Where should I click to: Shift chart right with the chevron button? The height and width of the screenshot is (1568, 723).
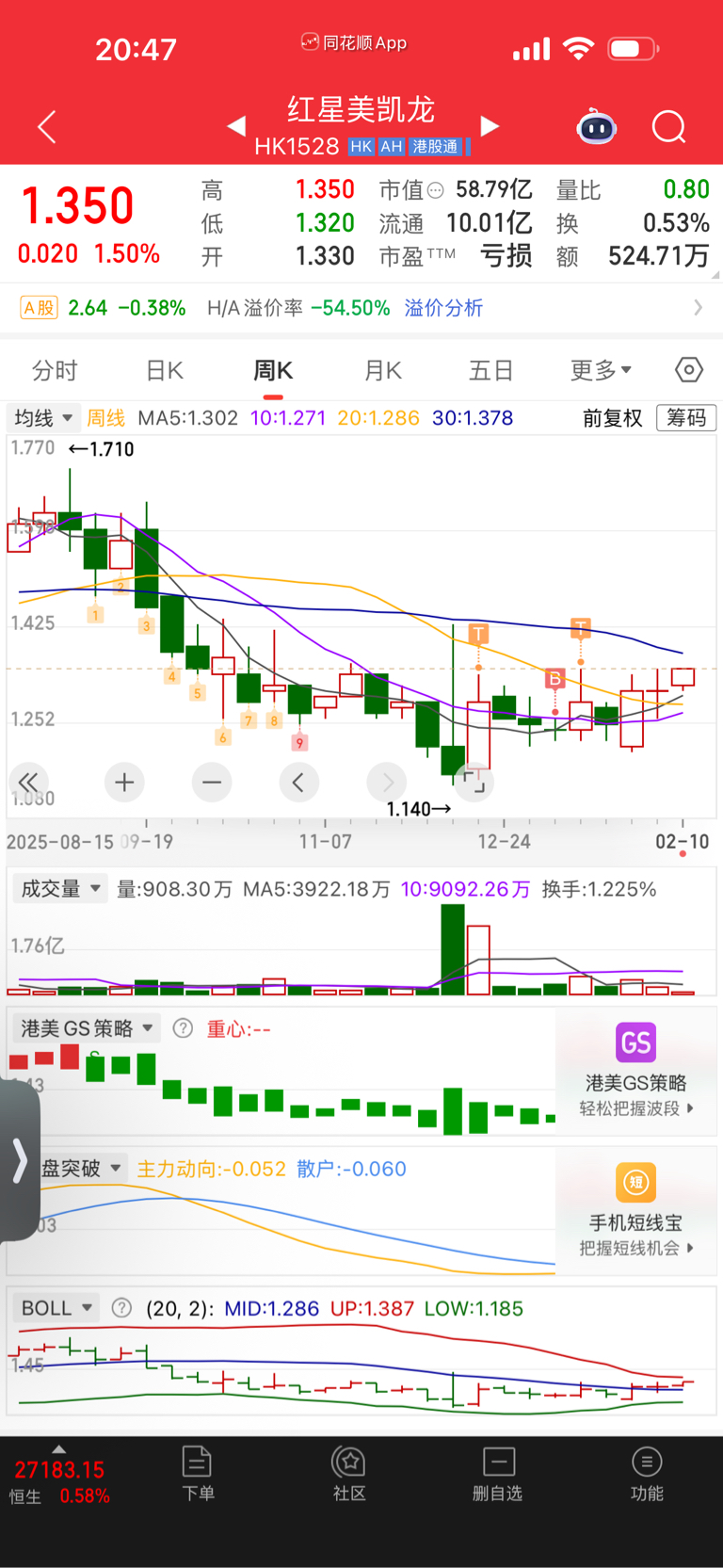[387, 782]
